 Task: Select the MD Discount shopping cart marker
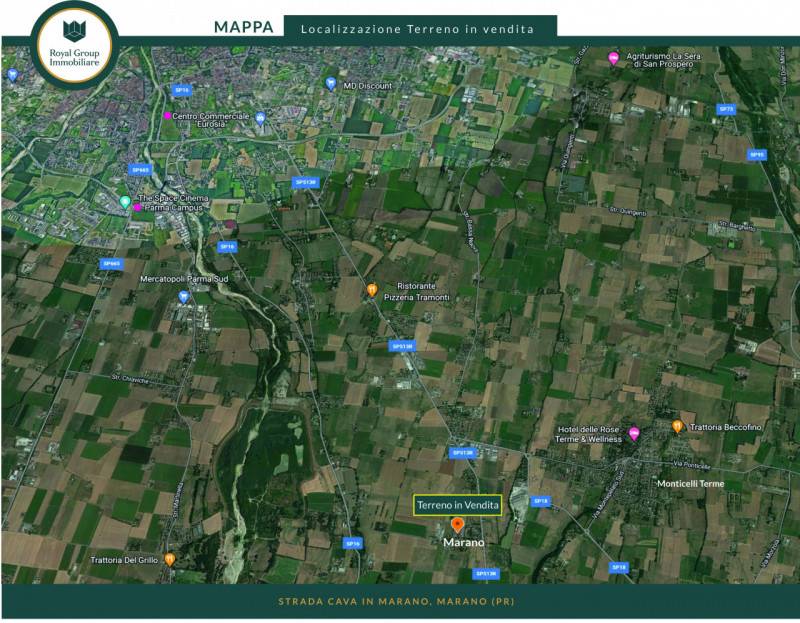pos(331,84)
